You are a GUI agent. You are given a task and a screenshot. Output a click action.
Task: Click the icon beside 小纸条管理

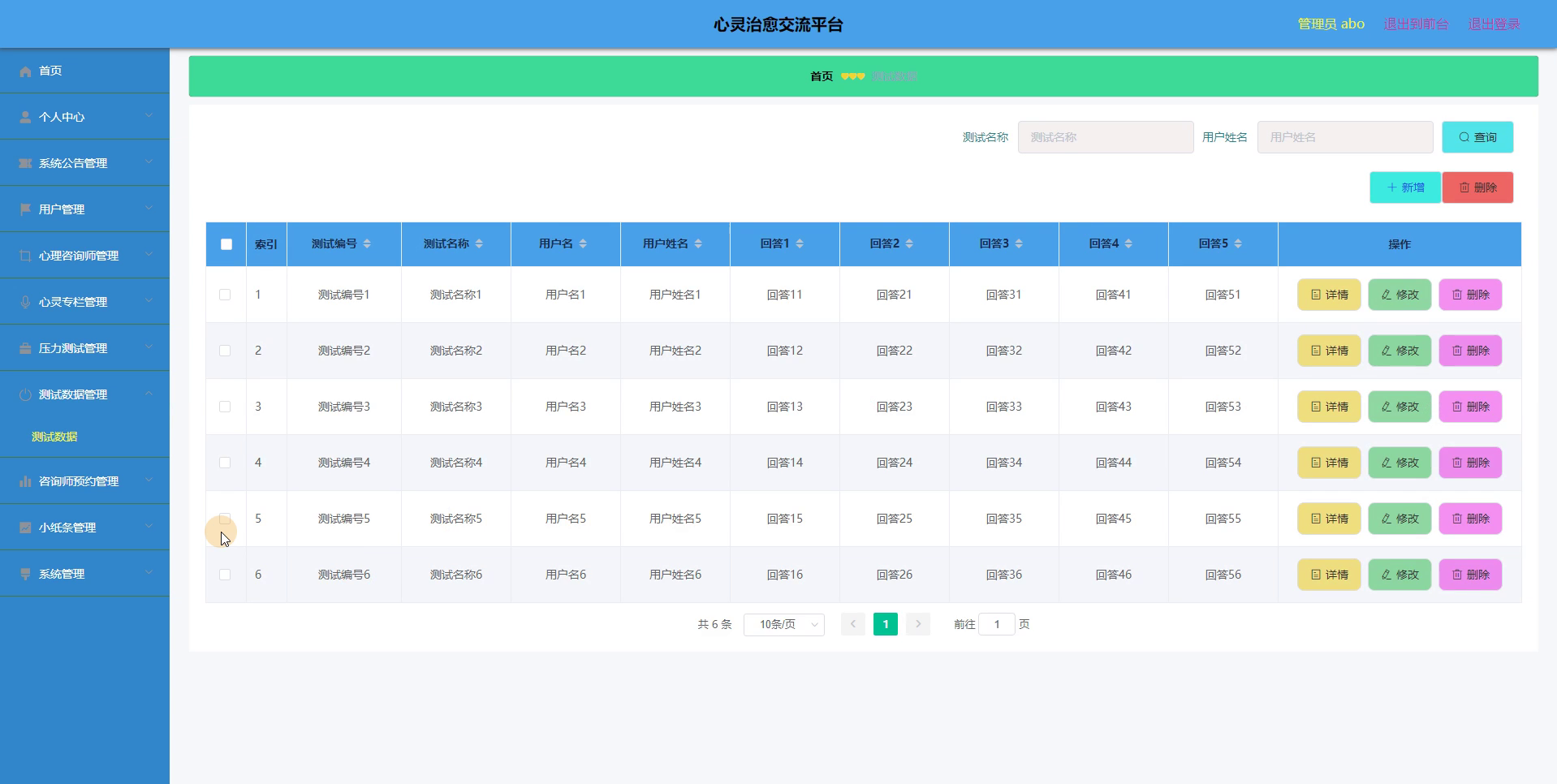(25, 528)
